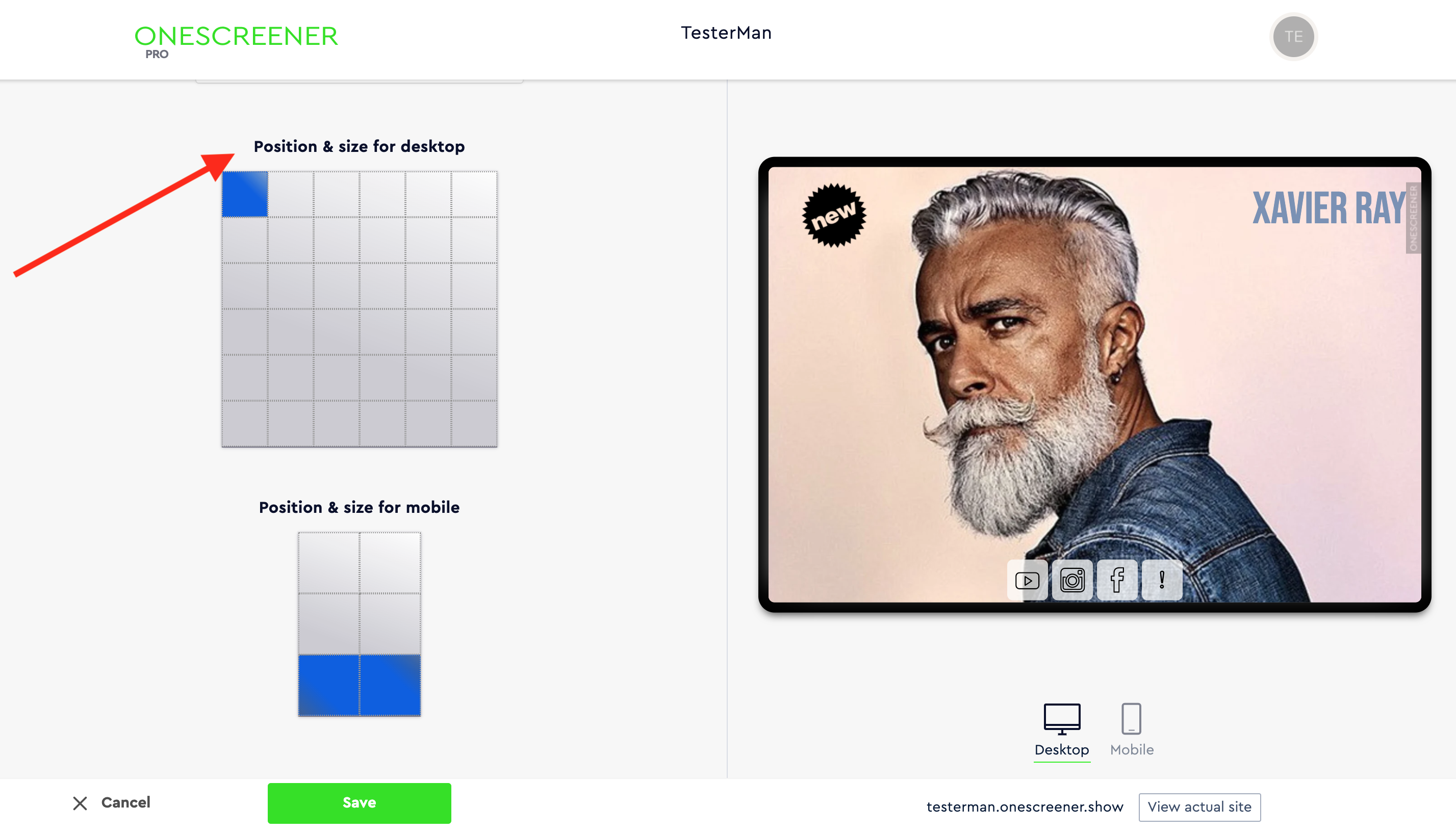The width and height of the screenshot is (1456, 833).
Task: Click the black 'new' badge sticker
Action: [834, 215]
